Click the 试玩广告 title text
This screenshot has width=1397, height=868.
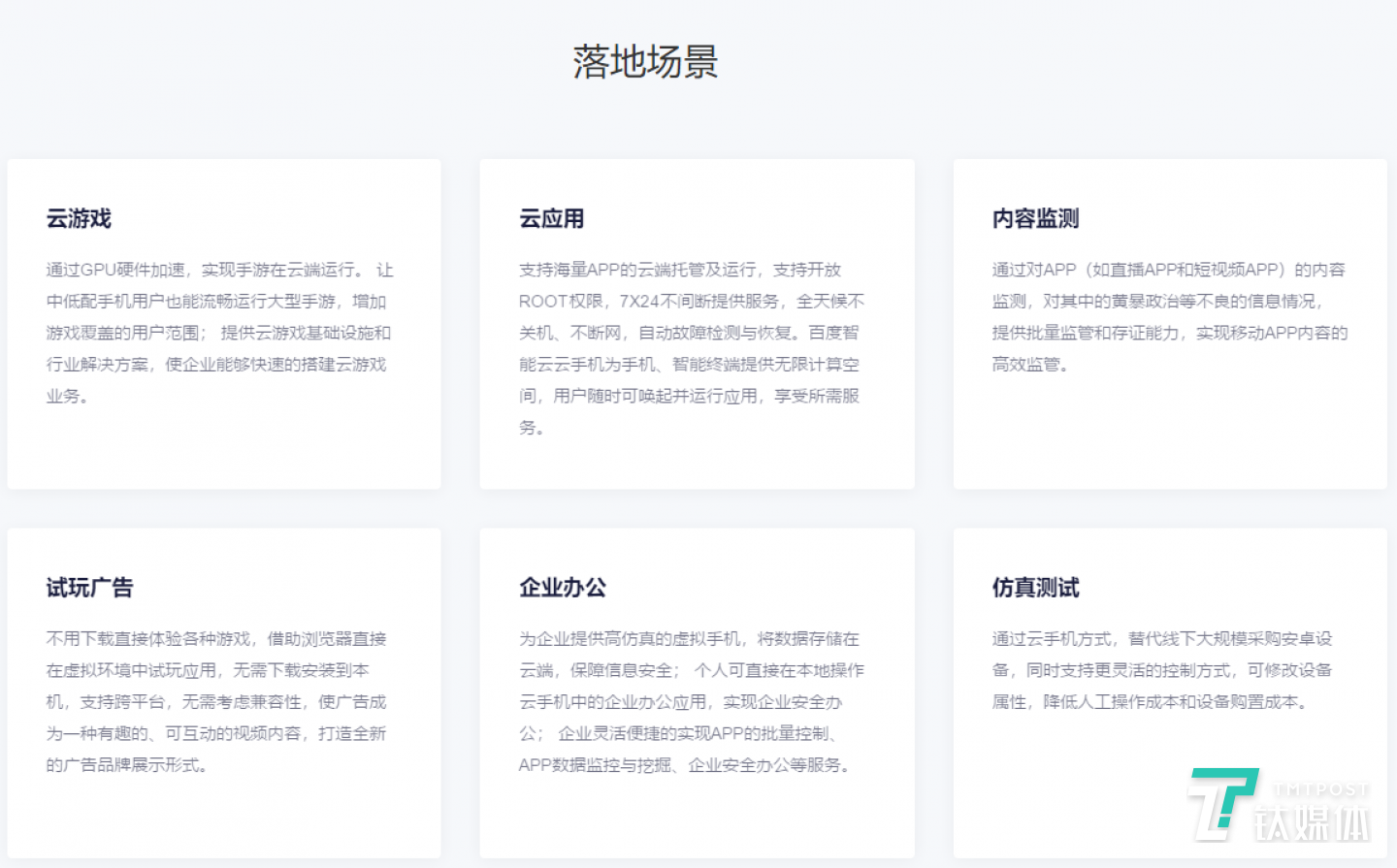click(x=89, y=587)
